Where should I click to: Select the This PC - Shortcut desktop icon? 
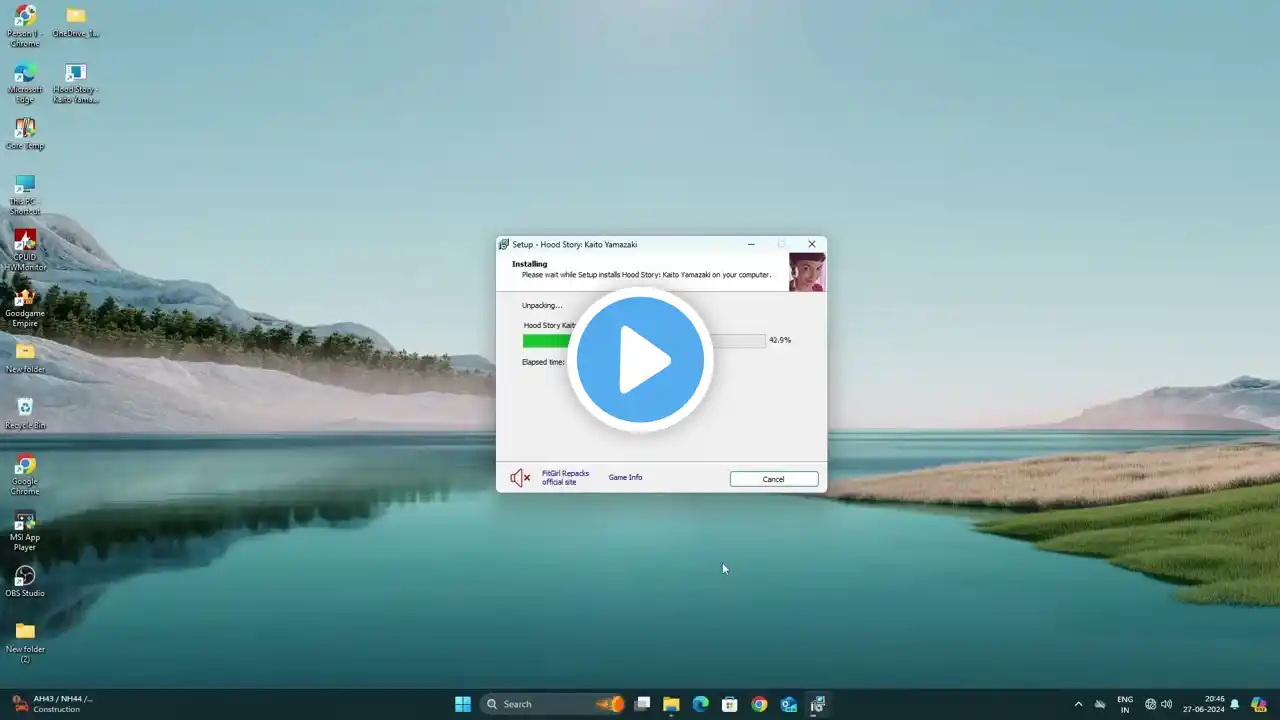pyautogui.click(x=25, y=195)
